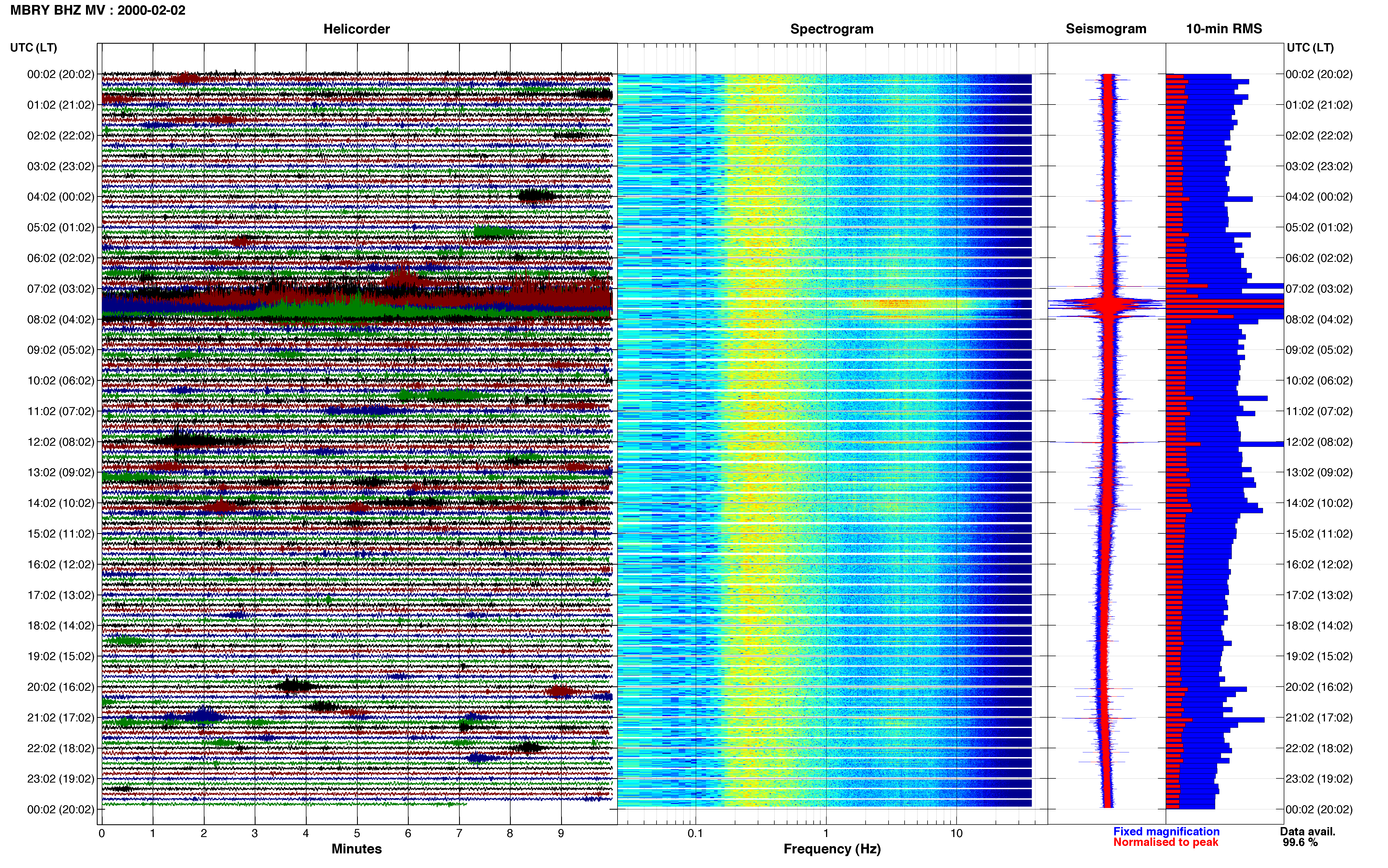Click left time label '01:02 (21:02)'

point(60,105)
